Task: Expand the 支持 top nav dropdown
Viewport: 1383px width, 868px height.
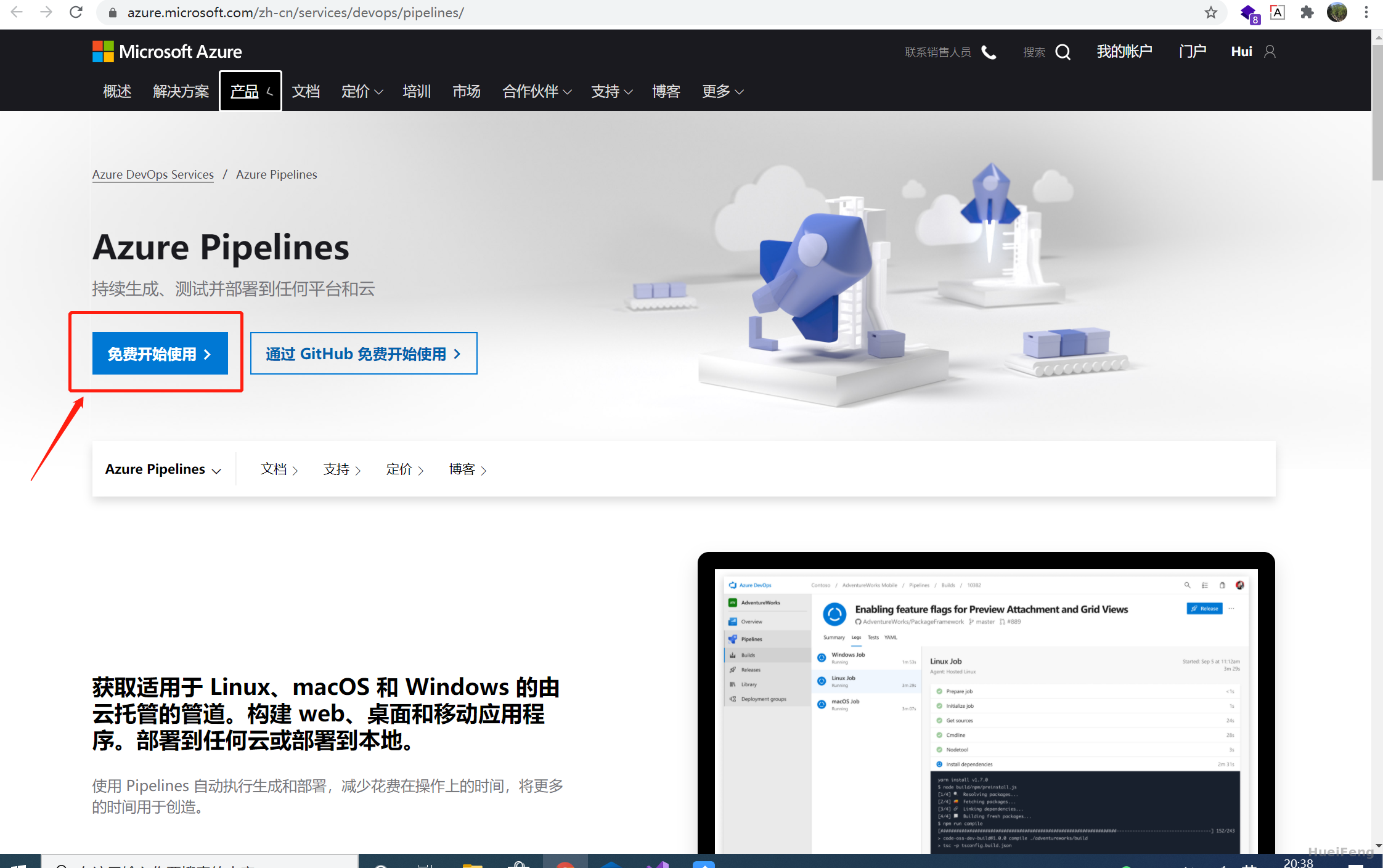Action: click(611, 91)
